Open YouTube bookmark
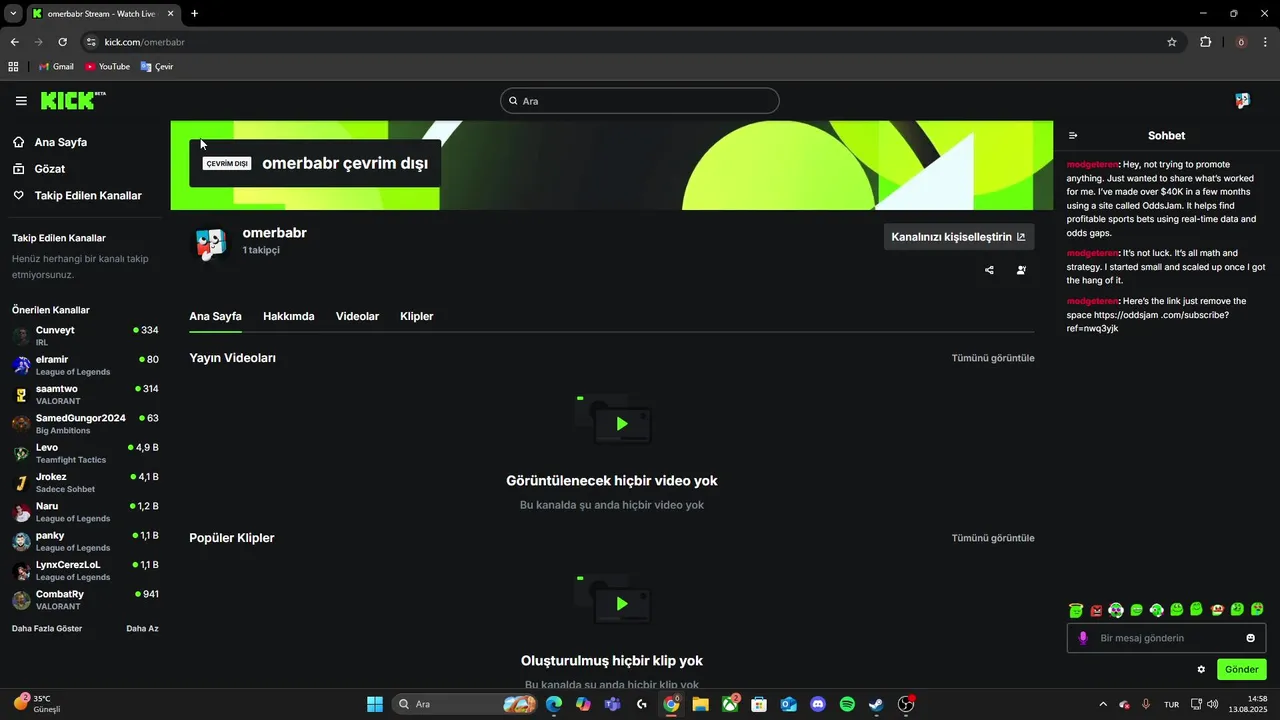 (x=107, y=67)
